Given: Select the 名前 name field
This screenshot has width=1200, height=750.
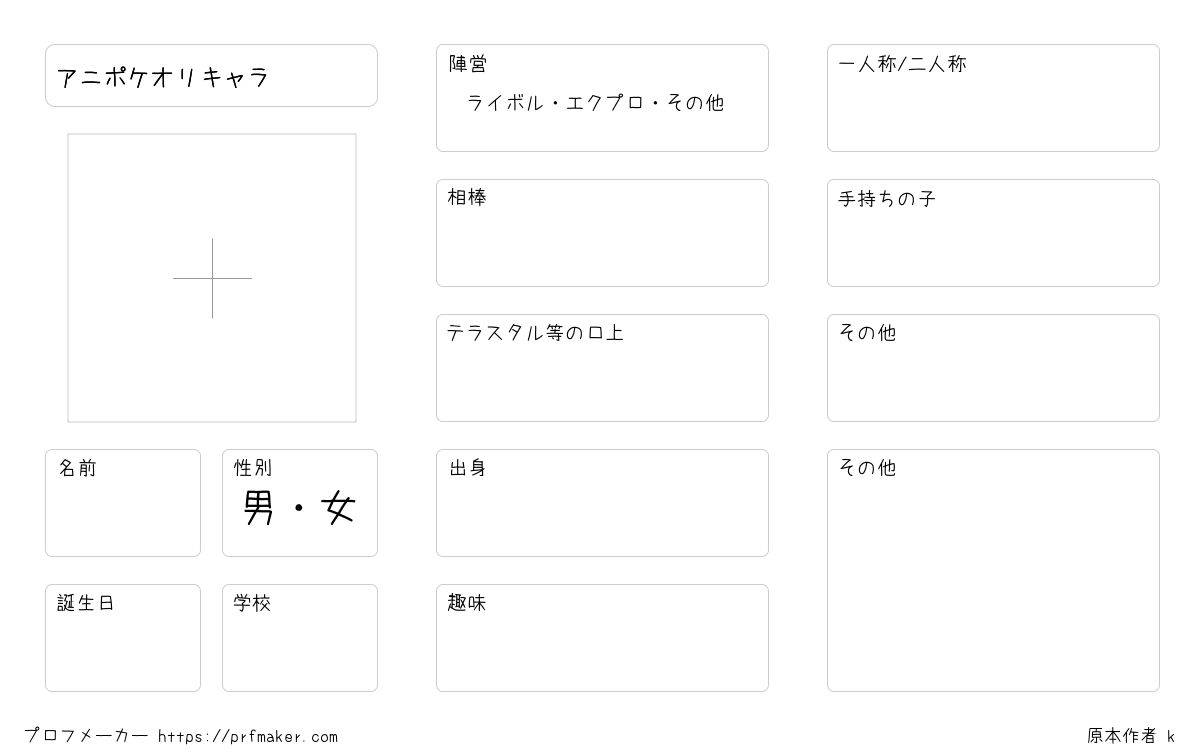Looking at the screenshot, I should (x=123, y=503).
